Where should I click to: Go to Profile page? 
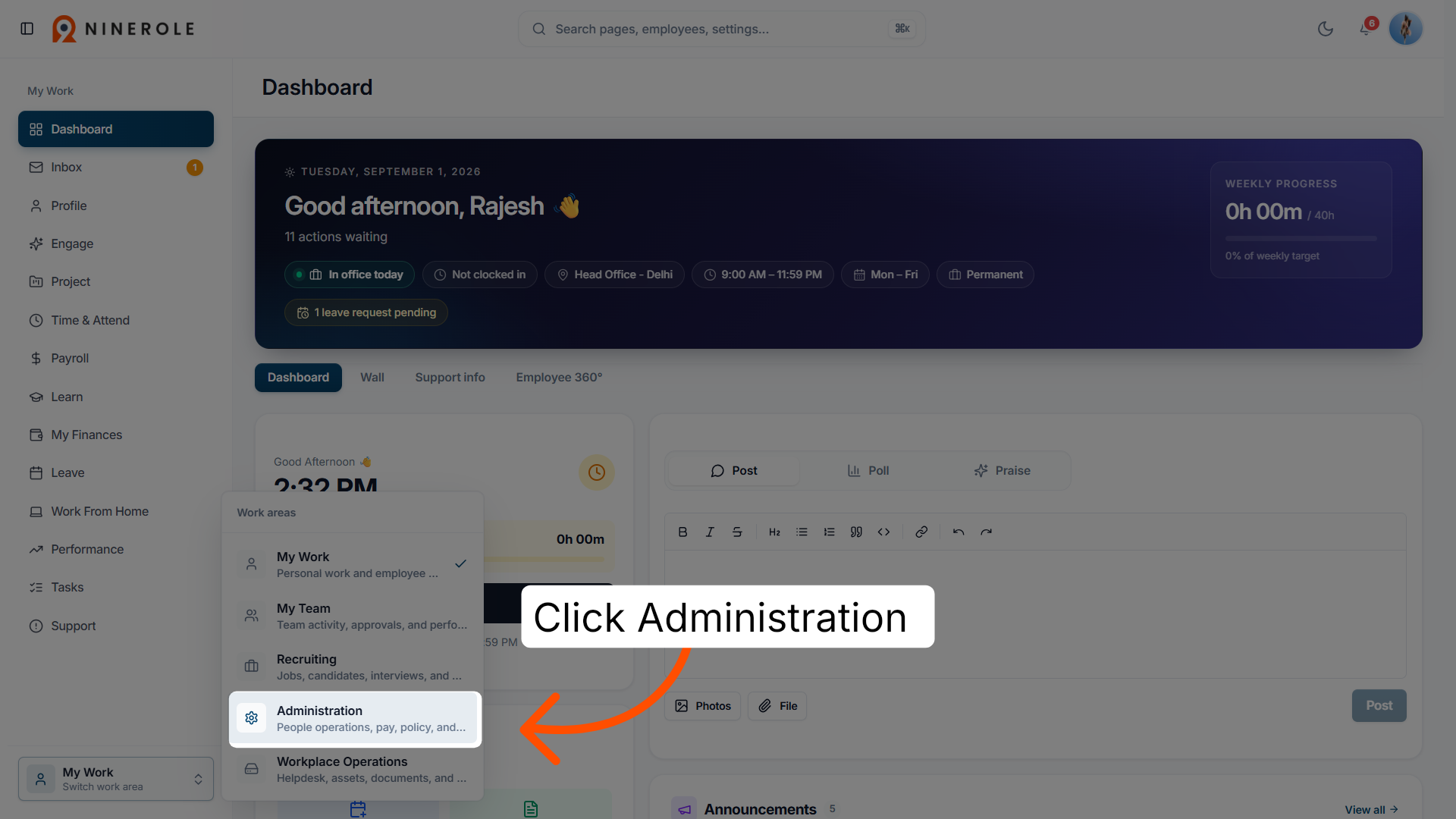116,206
